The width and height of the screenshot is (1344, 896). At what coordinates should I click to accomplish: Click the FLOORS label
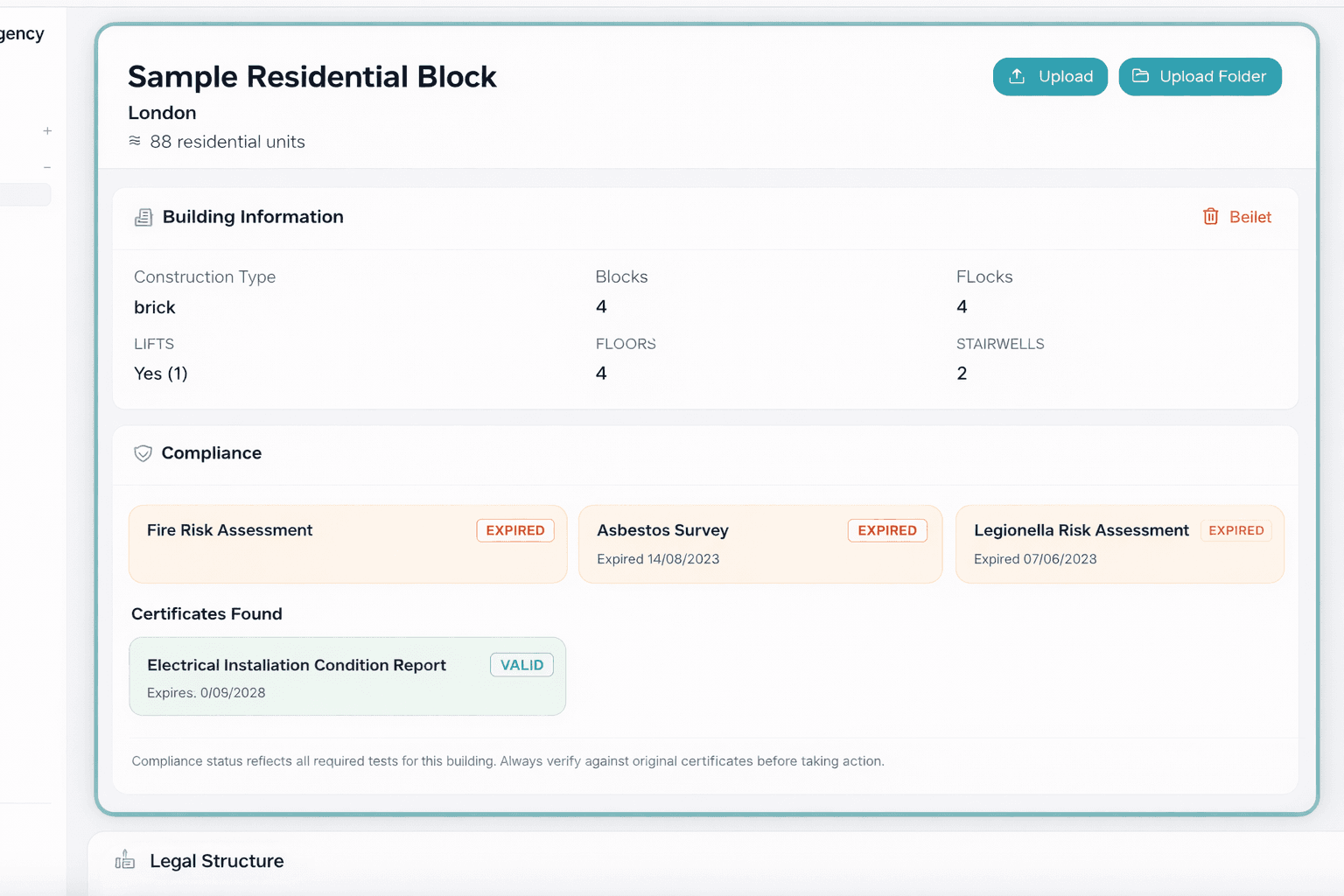626,344
